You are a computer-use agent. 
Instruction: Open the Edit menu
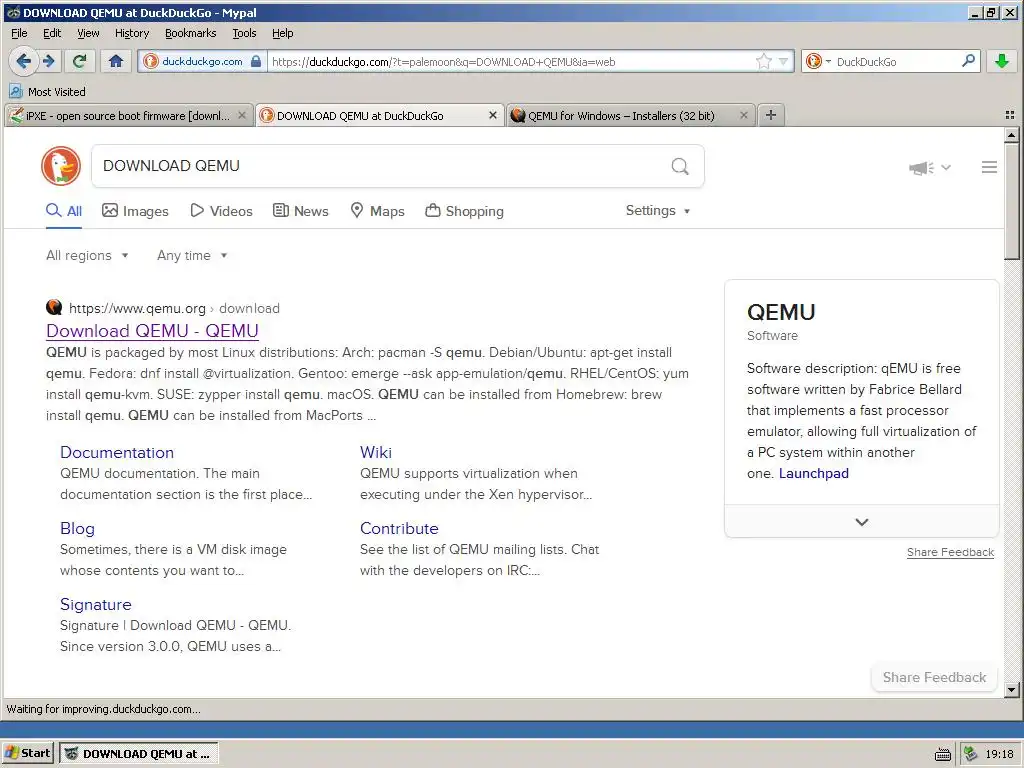pos(52,33)
